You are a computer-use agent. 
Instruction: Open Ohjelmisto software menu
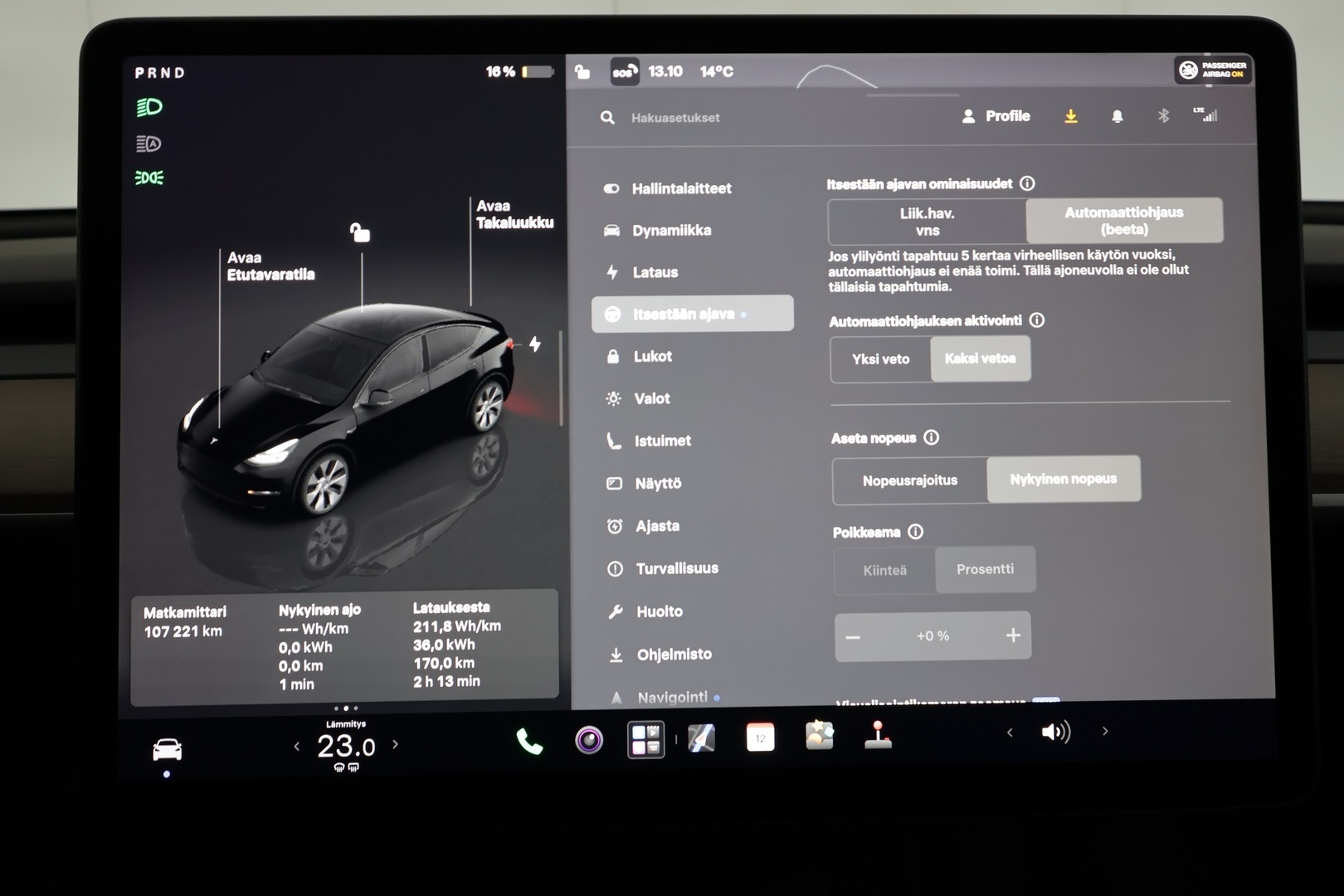coord(674,655)
